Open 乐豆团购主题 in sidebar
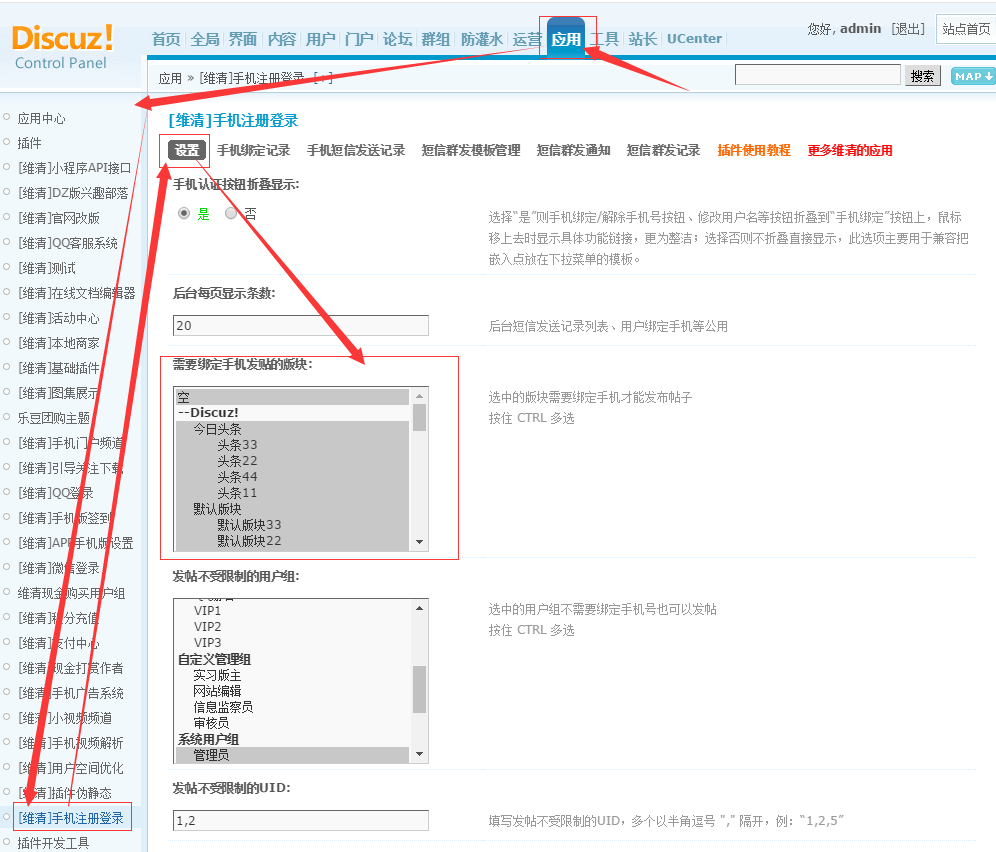 click(x=54, y=418)
